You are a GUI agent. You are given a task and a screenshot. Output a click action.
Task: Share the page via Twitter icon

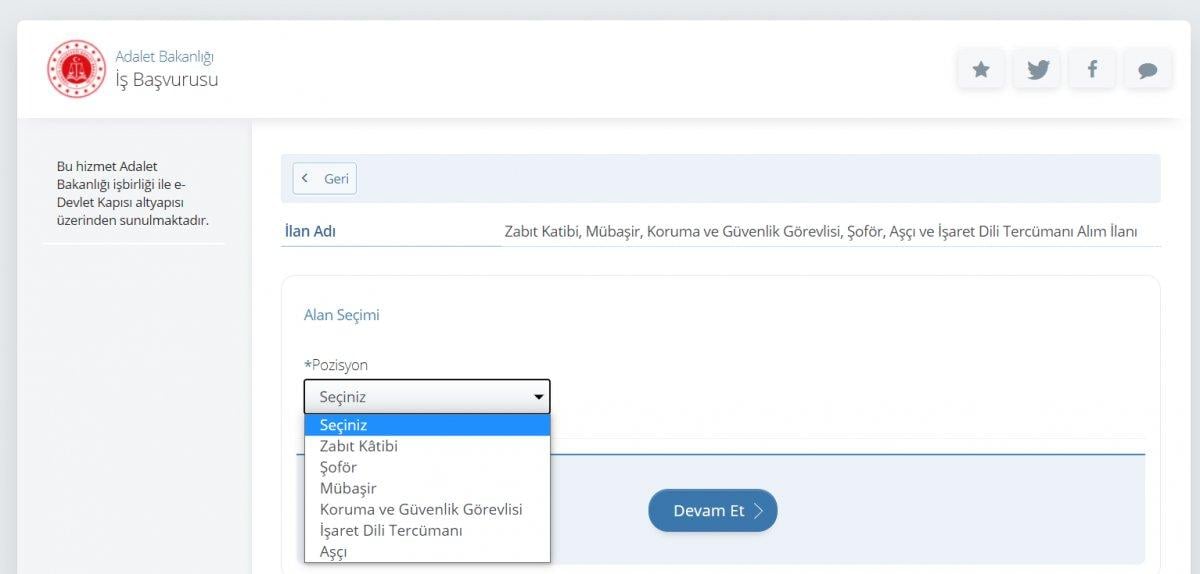pyautogui.click(x=1037, y=69)
